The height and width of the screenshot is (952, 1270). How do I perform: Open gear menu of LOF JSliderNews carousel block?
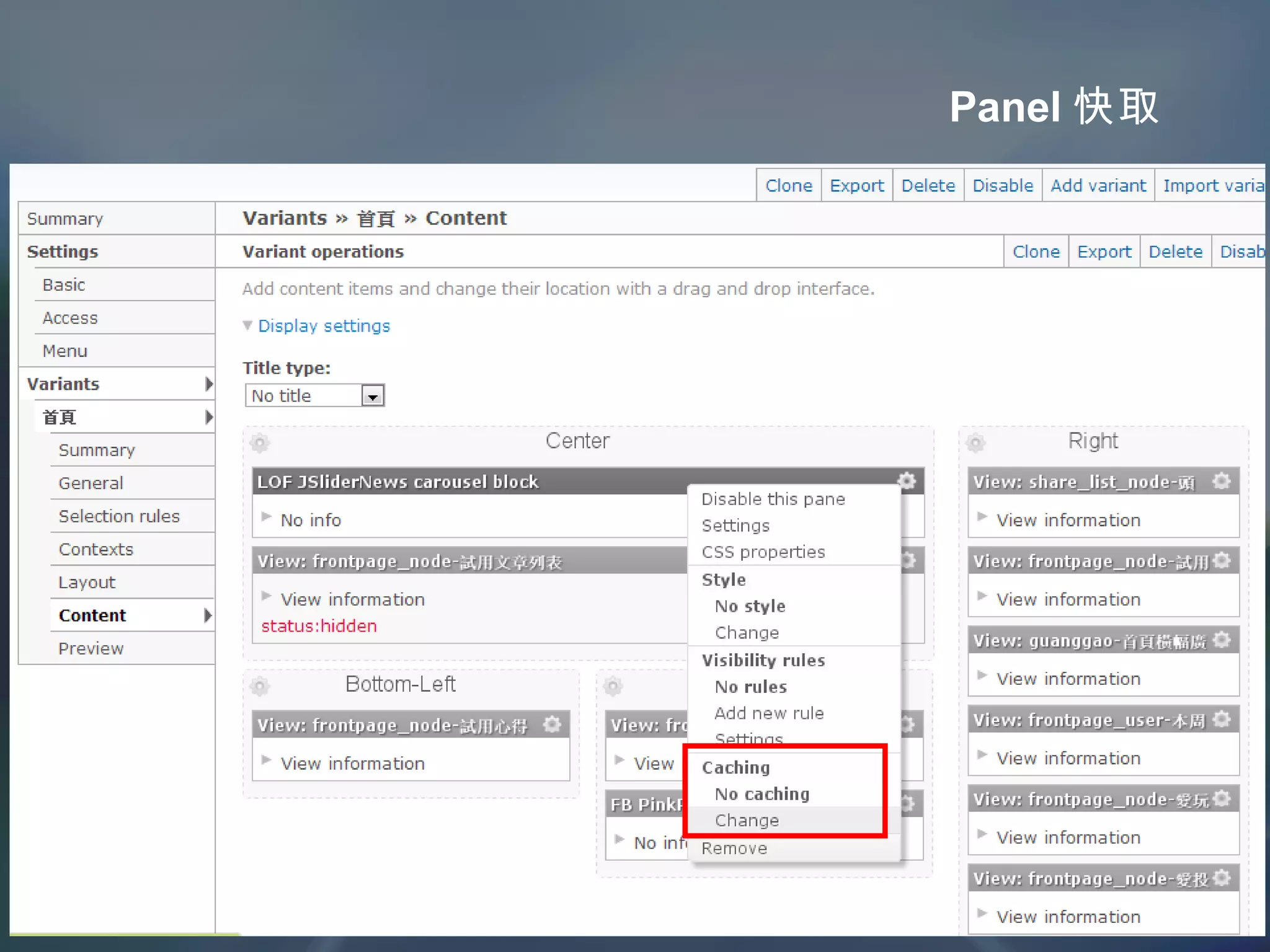click(x=907, y=480)
